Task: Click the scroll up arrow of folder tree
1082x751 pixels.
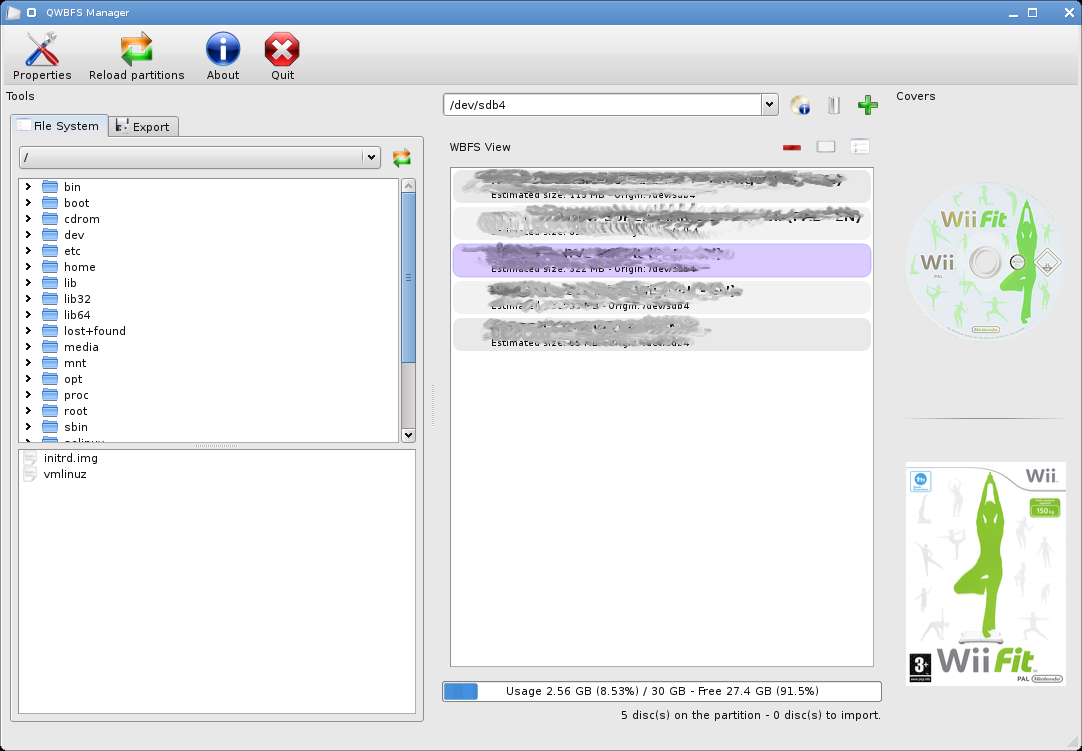Action: tap(409, 186)
